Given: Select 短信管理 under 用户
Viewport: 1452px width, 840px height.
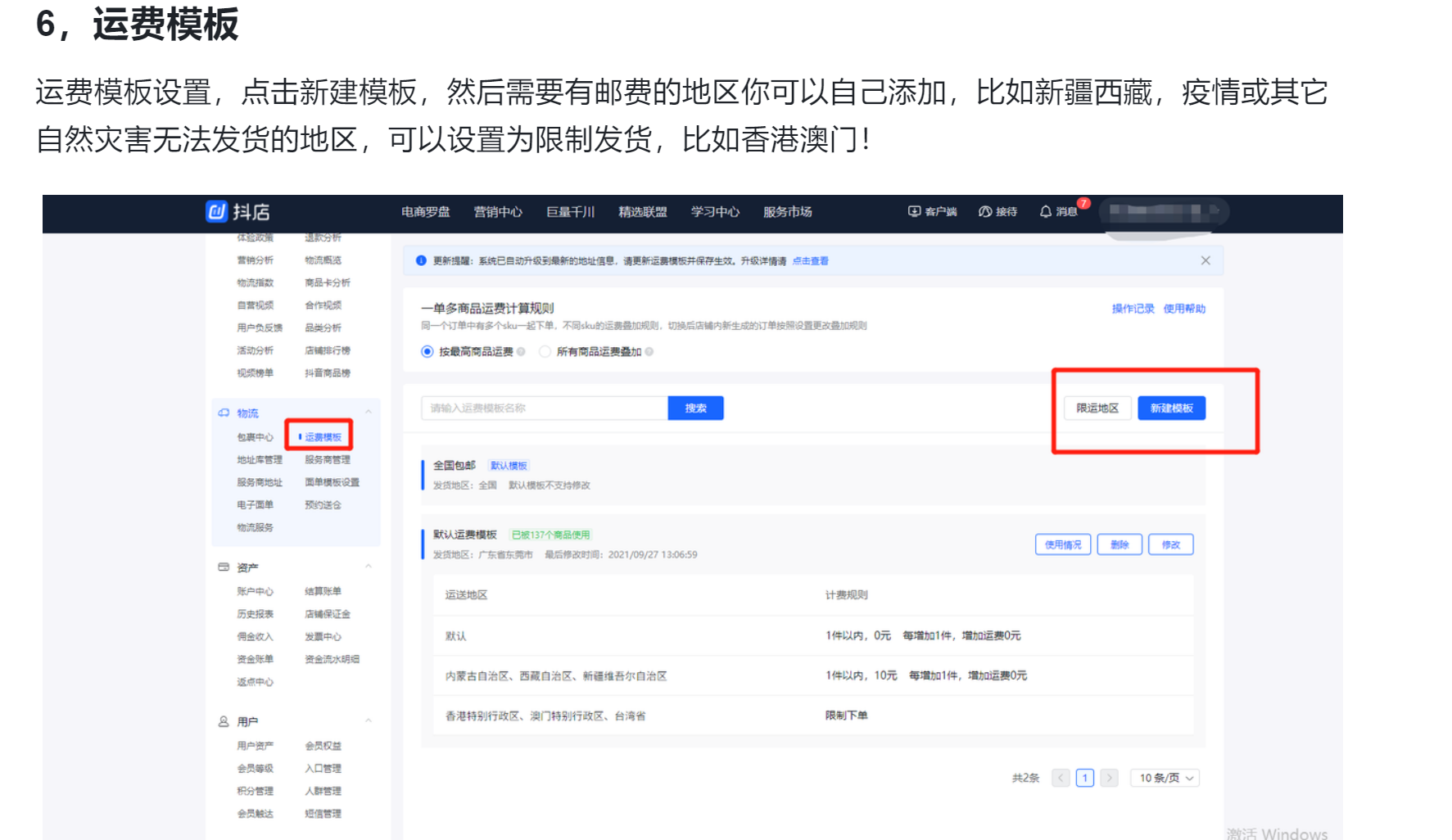Looking at the screenshot, I should (x=323, y=815).
